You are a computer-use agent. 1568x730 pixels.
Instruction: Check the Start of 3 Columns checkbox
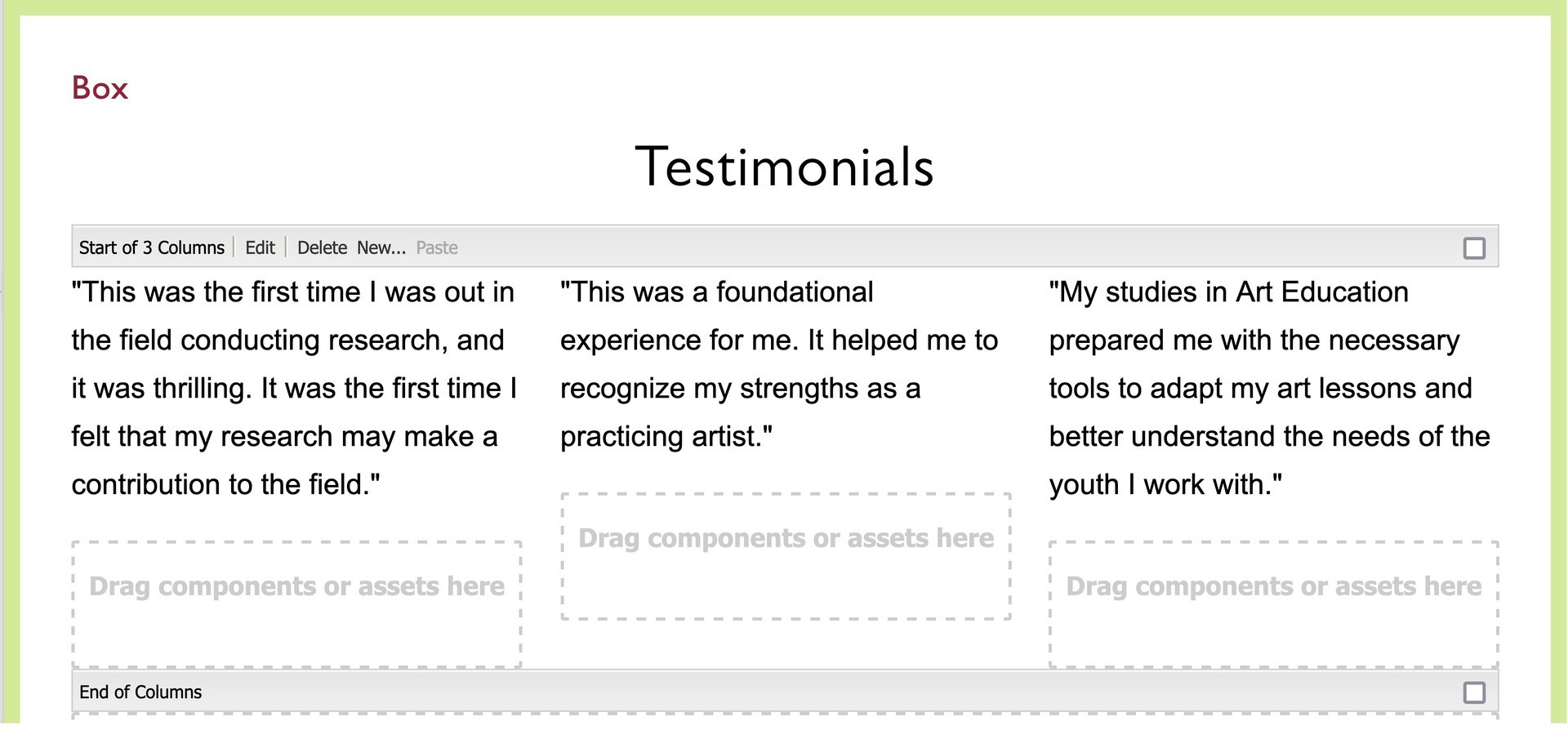(x=1474, y=248)
